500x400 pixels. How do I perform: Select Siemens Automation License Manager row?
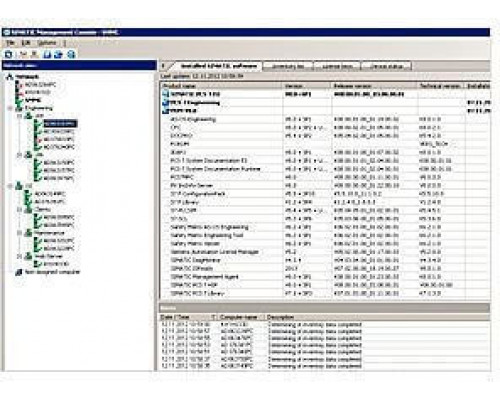pos(325,252)
